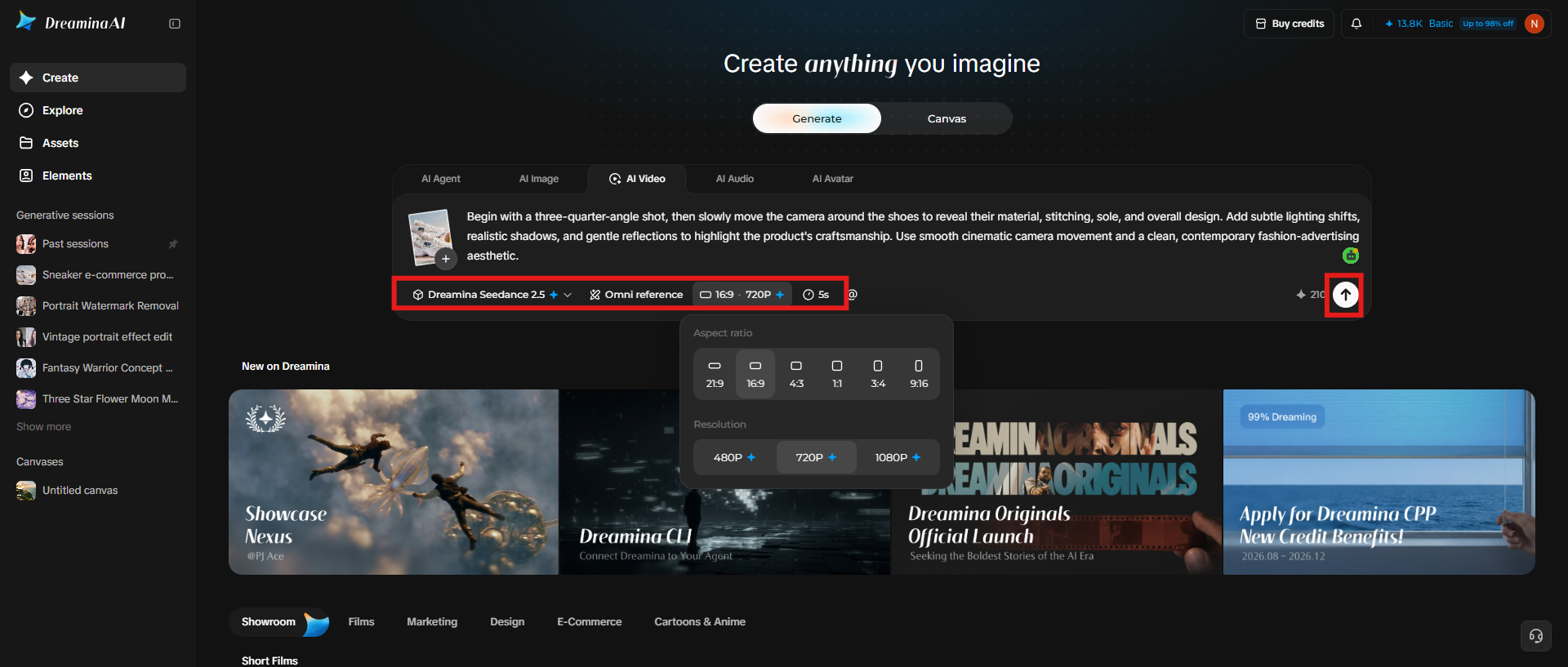Submit the prompt with the up-arrow button
This screenshot has height=667, width=1568.
(1345, 295)
